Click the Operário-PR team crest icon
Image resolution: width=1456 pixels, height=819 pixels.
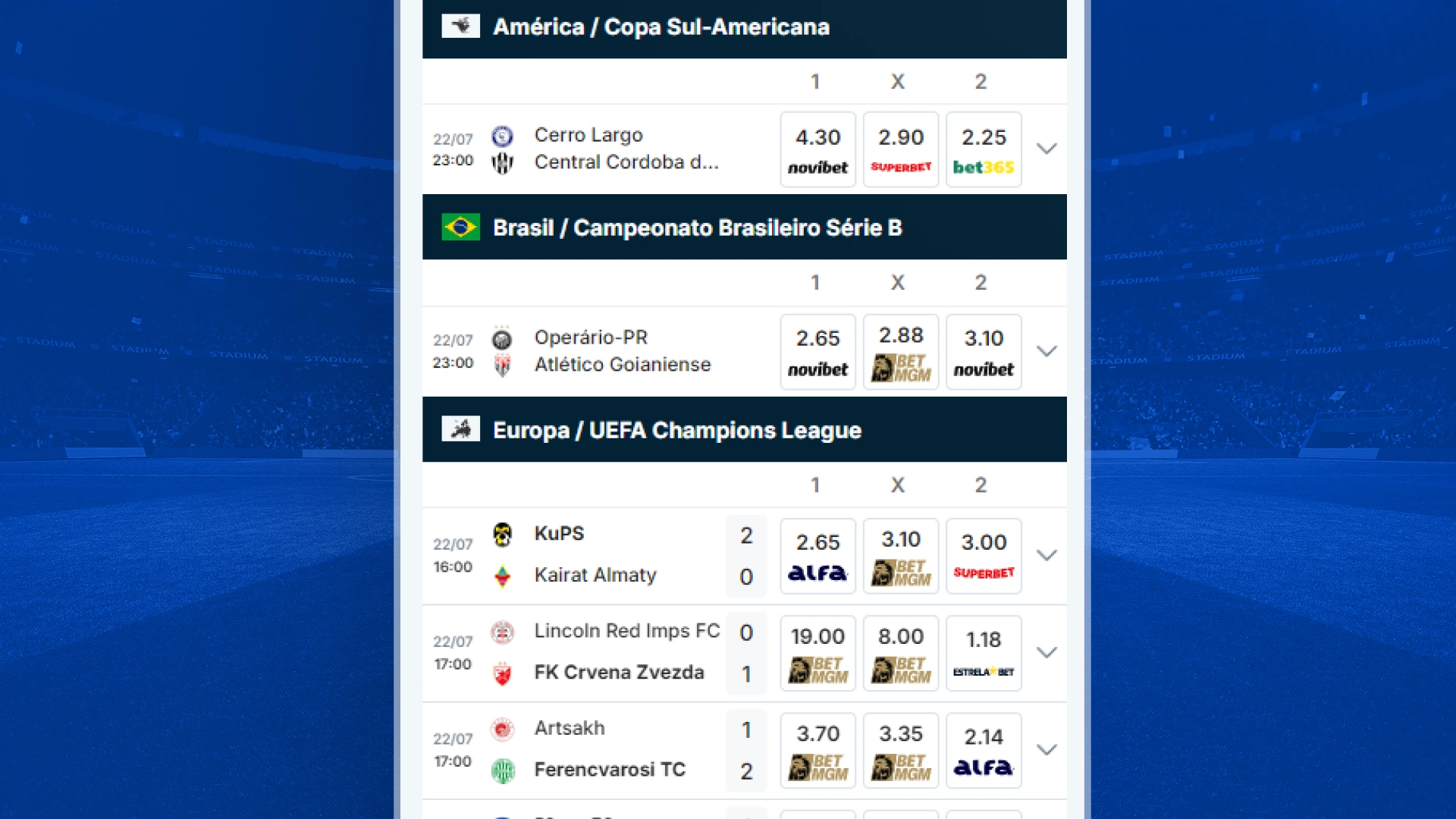[x=502, y=338]
